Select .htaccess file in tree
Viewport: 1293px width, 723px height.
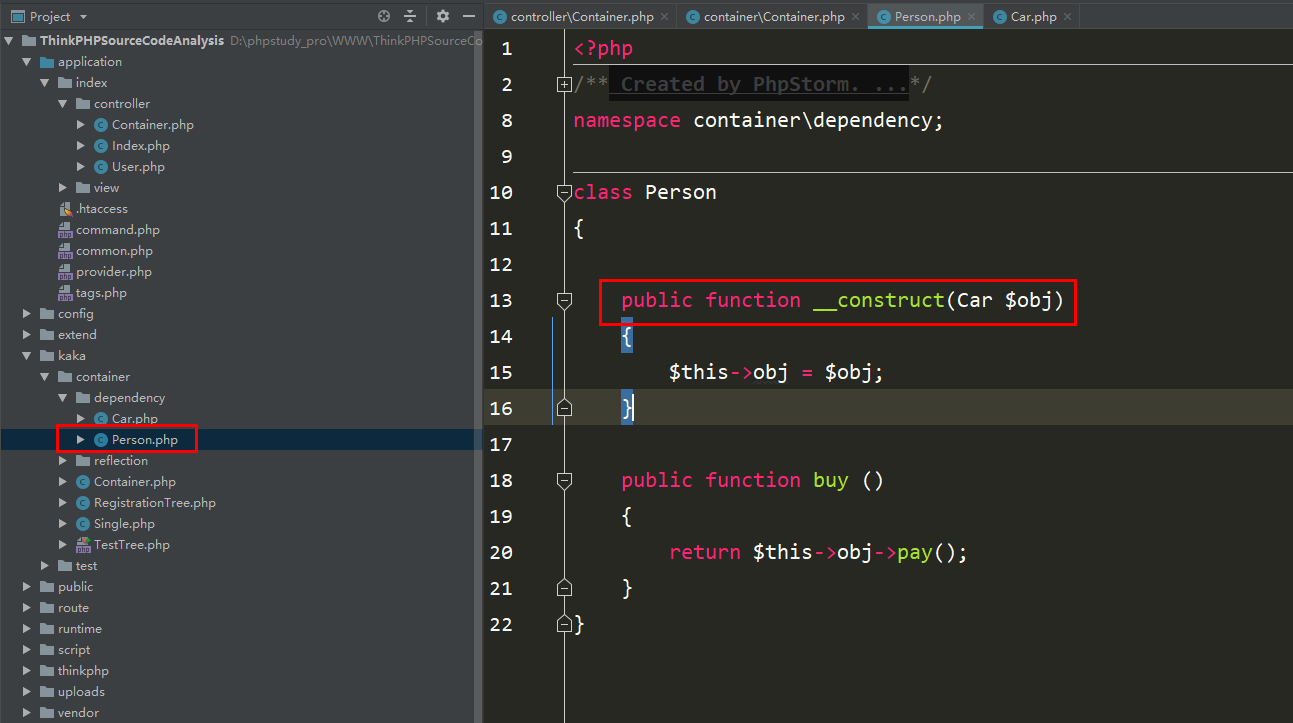point(101,209)
